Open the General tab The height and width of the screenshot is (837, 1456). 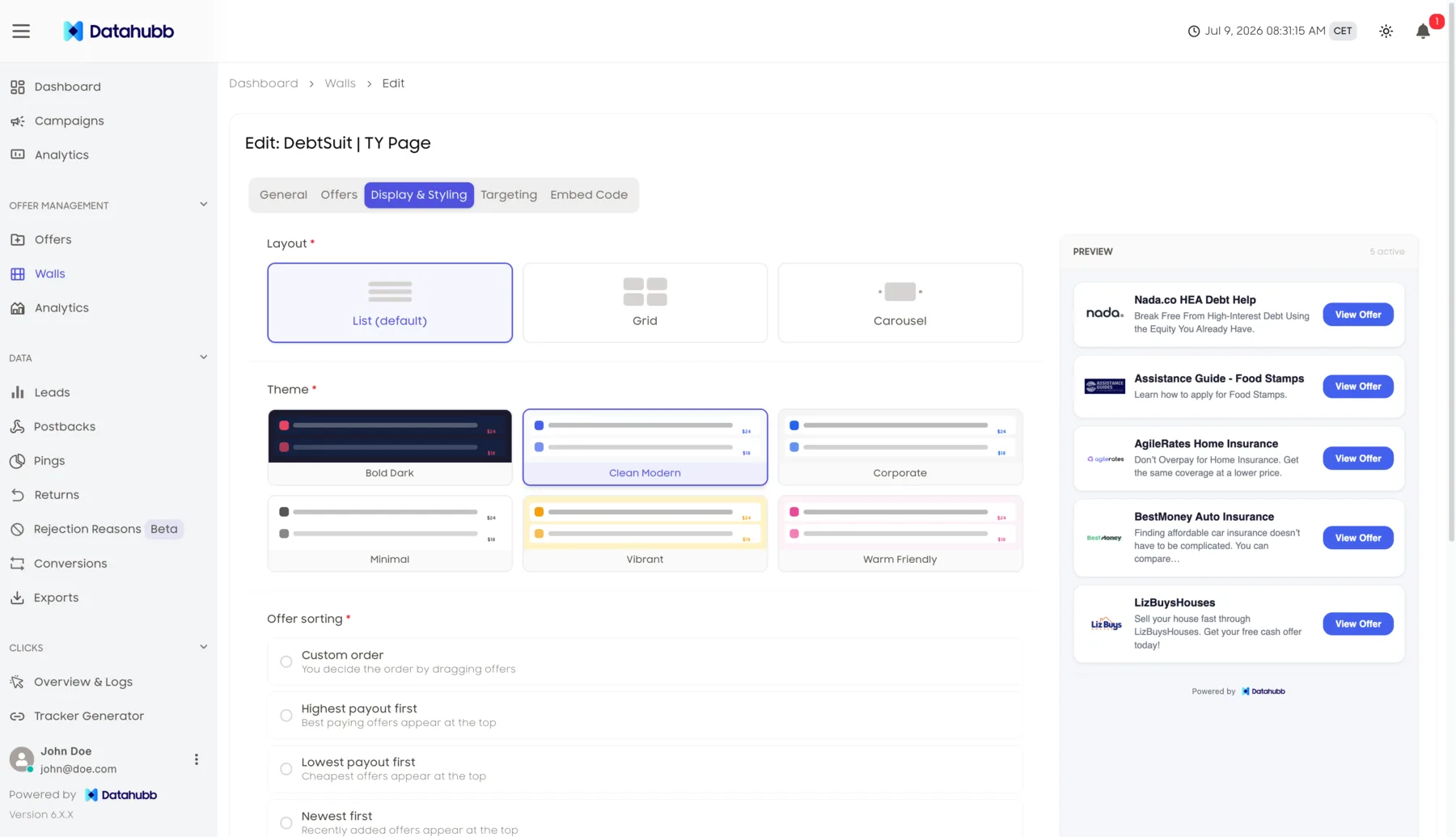coord(283,195)
